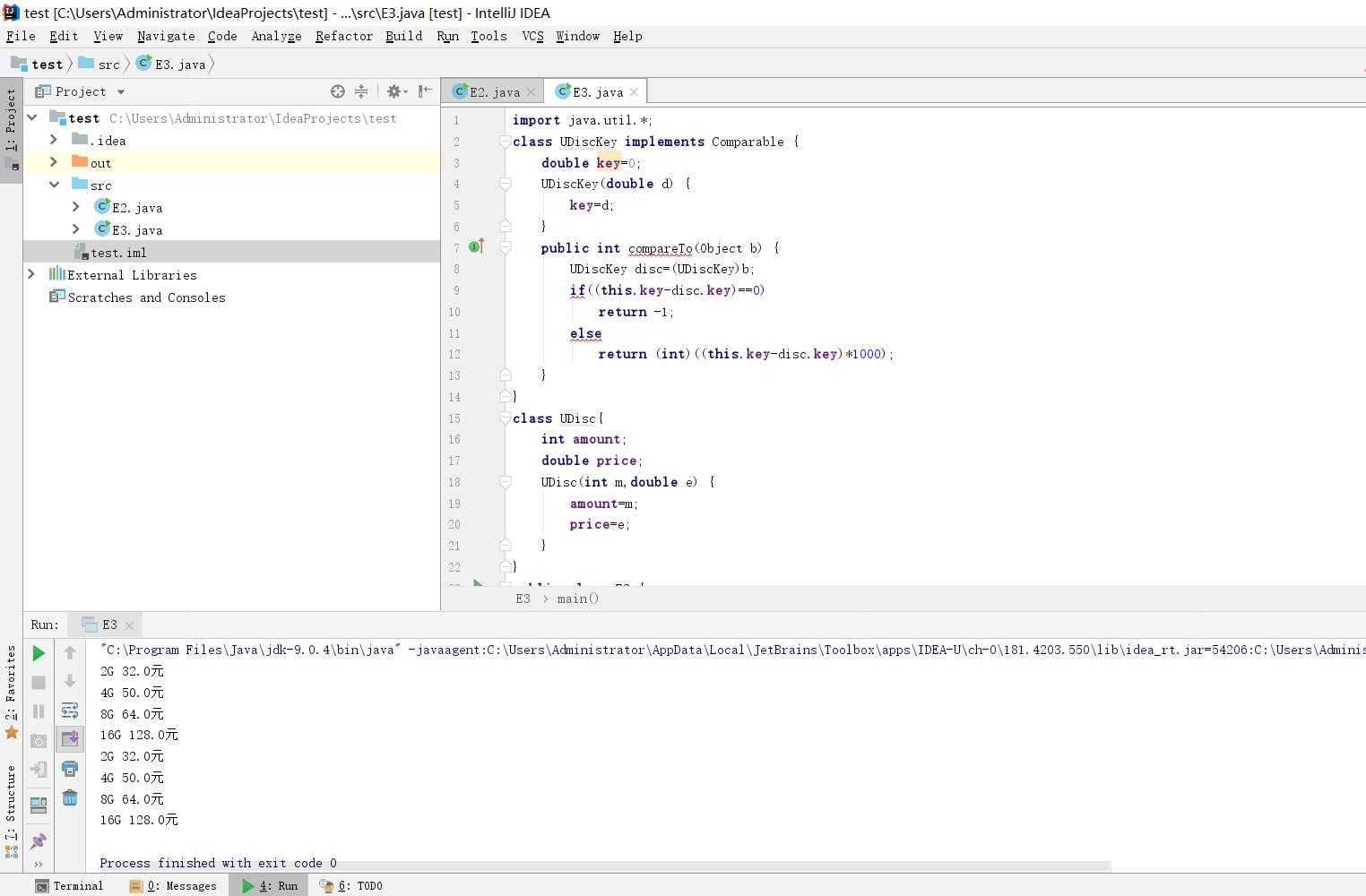This screenshot has width=1366, height=896.
Task: Expand more Run toolbar actions chevron
Action: pos(39,864)
